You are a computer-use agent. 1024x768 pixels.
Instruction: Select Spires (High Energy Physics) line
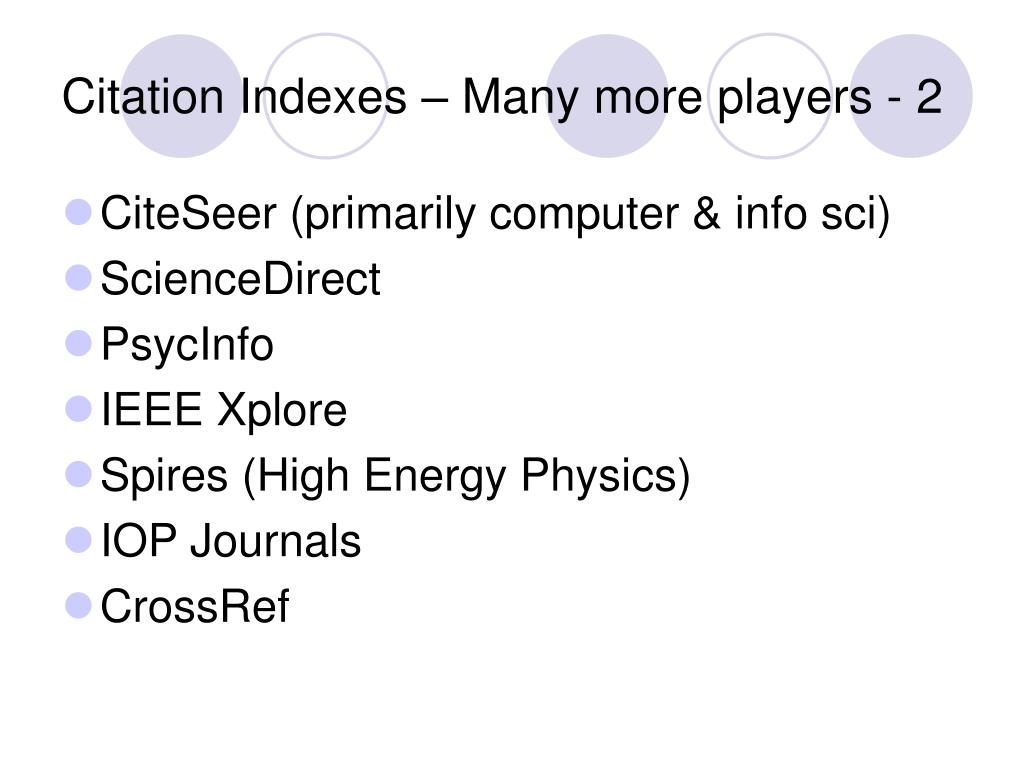395,475
